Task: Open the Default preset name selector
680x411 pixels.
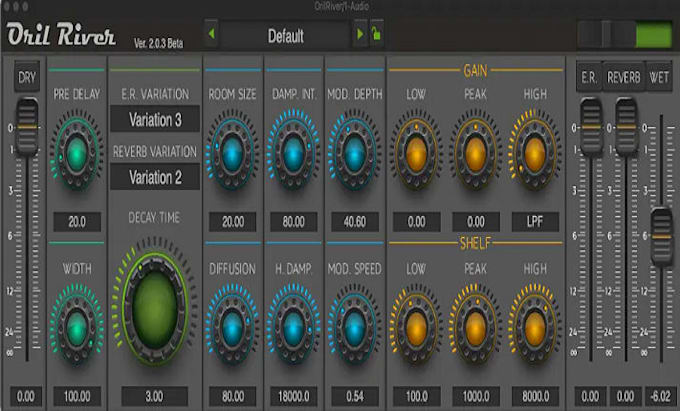Action: (x=285, y=35)
